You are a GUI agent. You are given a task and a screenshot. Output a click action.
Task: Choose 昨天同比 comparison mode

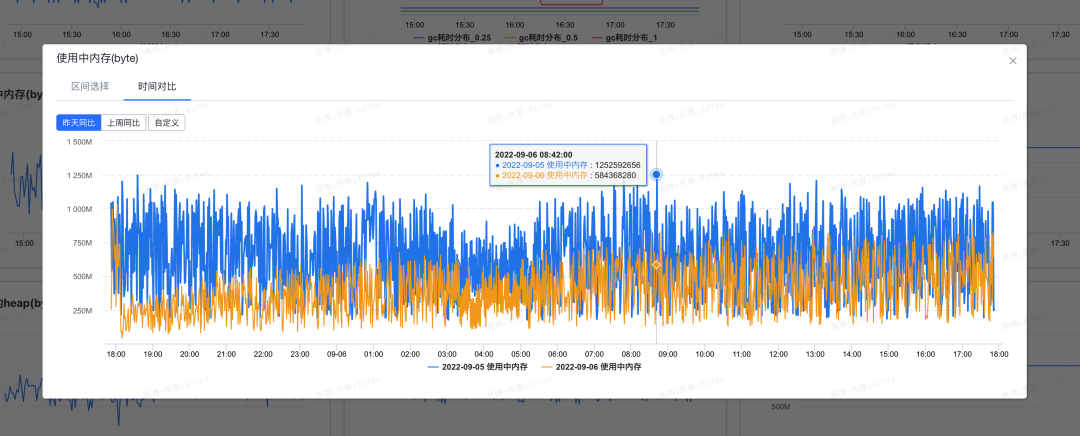tap(78, 122)
